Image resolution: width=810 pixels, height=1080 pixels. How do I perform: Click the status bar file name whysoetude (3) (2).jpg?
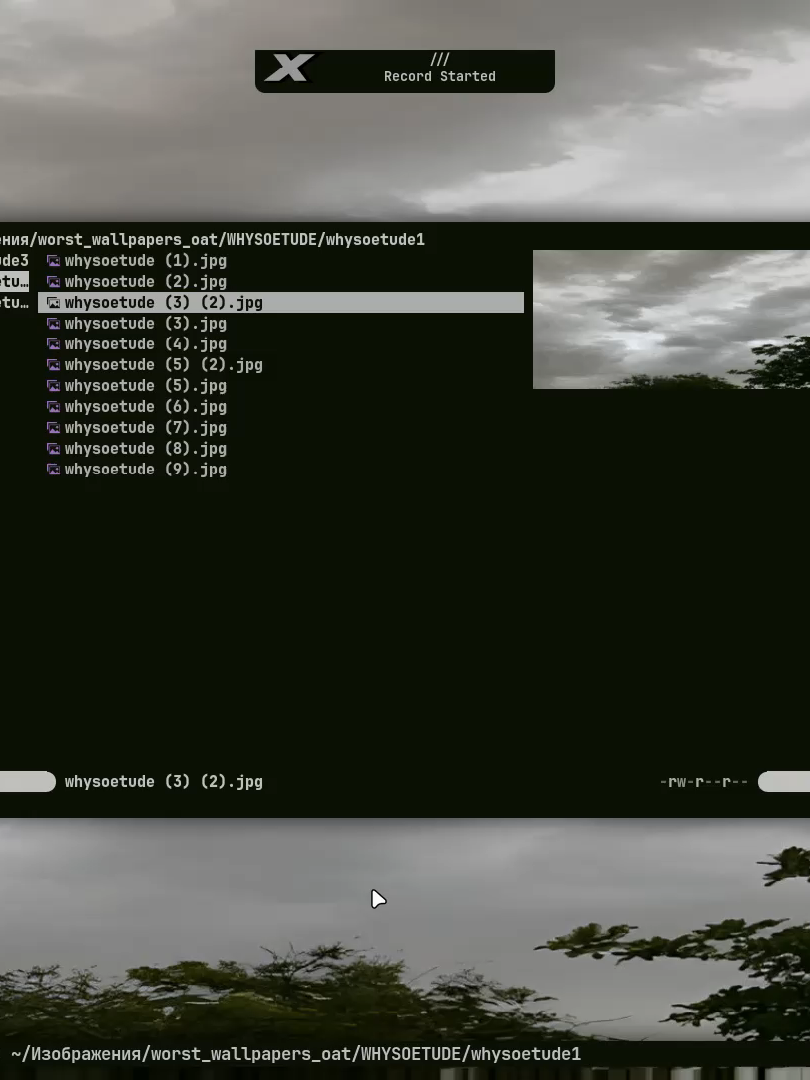(x=164, y=782)
